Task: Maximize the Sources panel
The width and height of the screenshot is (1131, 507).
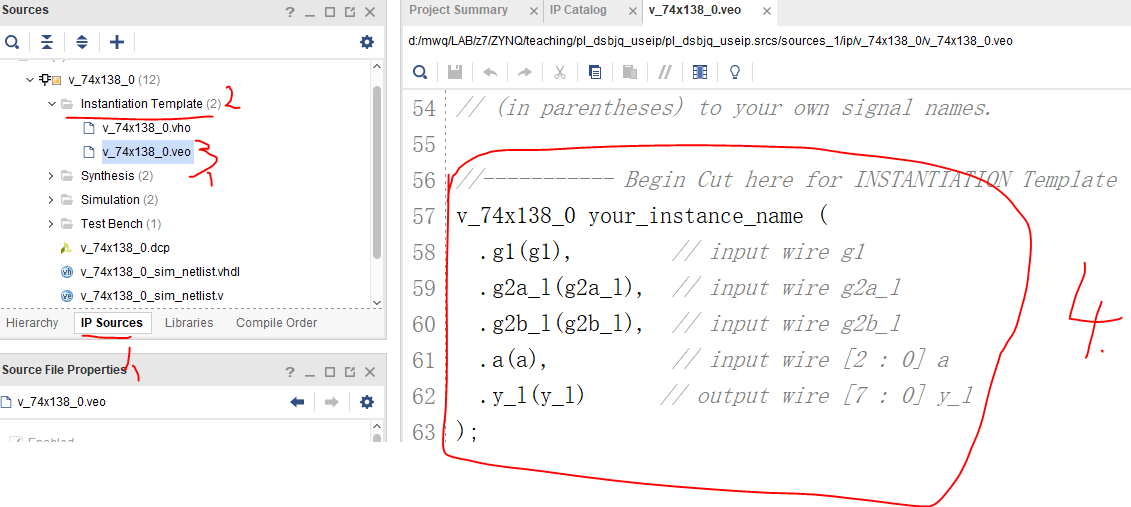Action: click(330, 12)
